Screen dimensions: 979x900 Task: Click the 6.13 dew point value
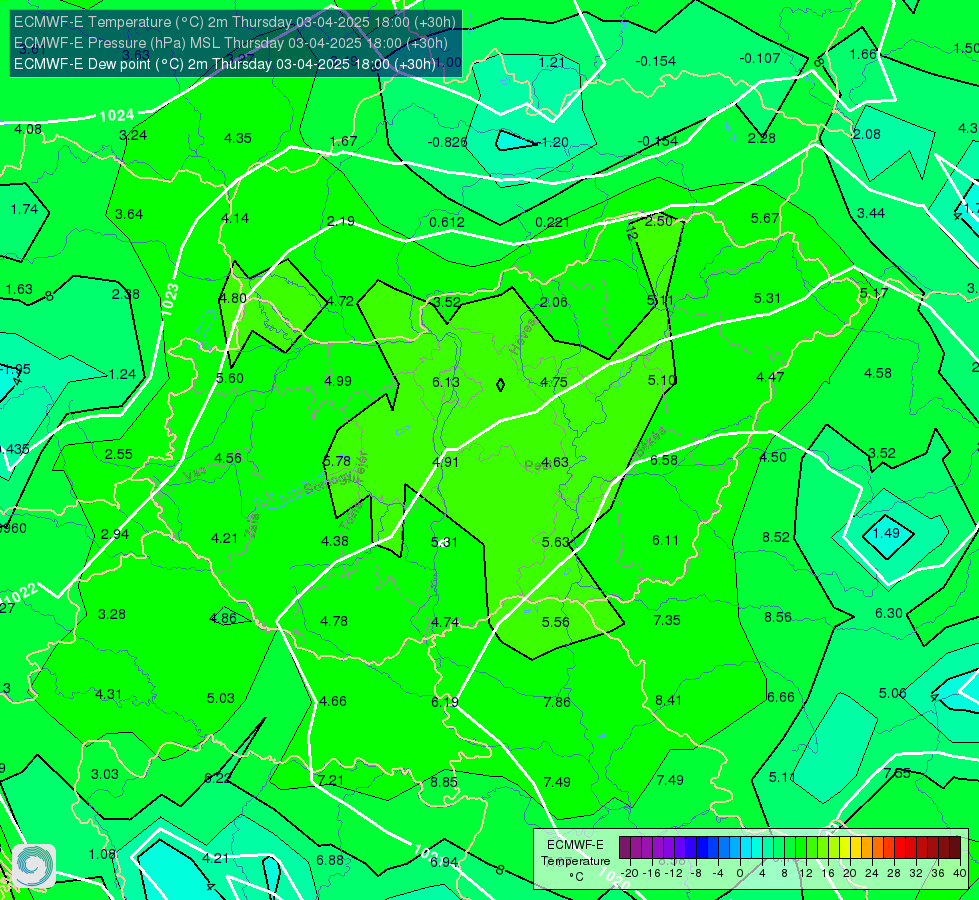pos(446,382)
